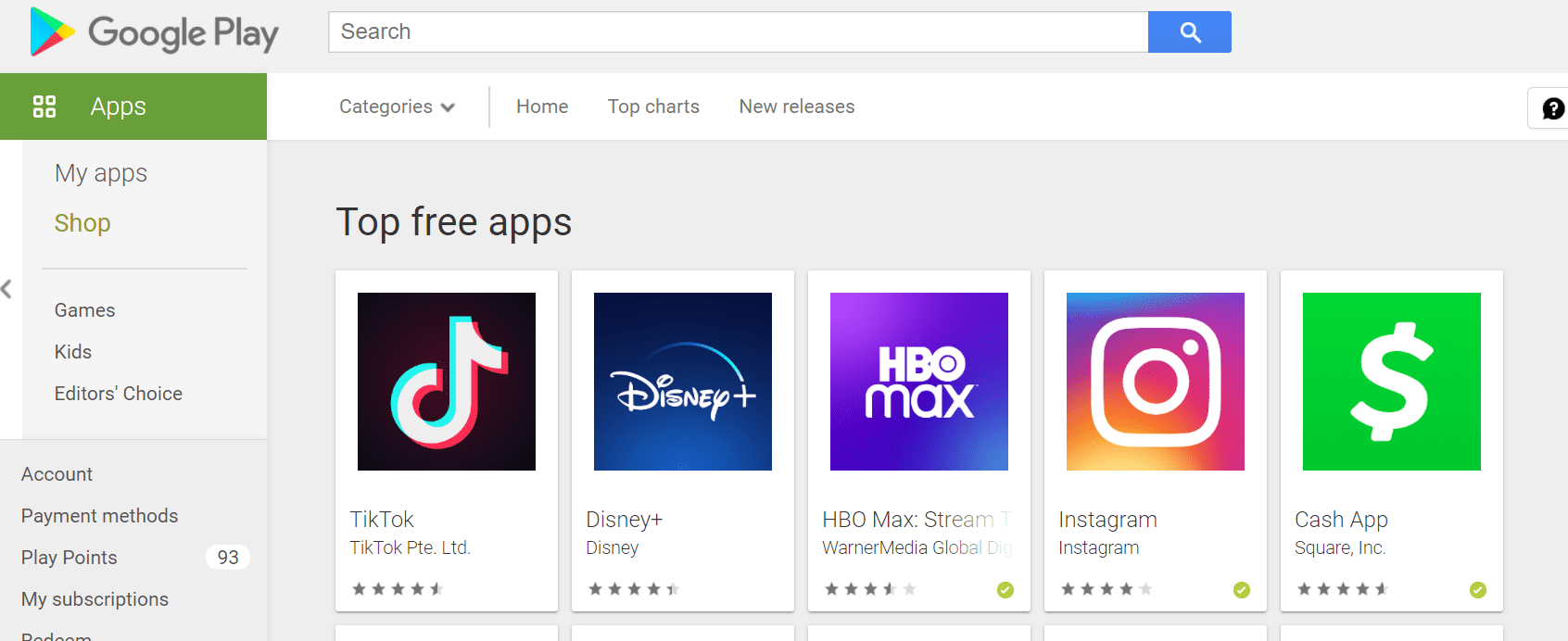The width and height of the screenshot is (1568, 641).
Task: Open Payment methods link
Action: tap(99, 516)
